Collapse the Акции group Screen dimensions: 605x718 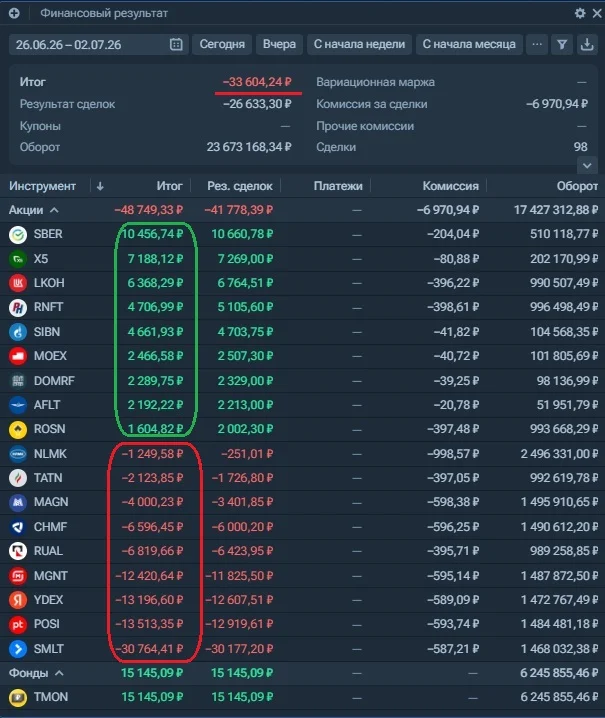[54, 210]
